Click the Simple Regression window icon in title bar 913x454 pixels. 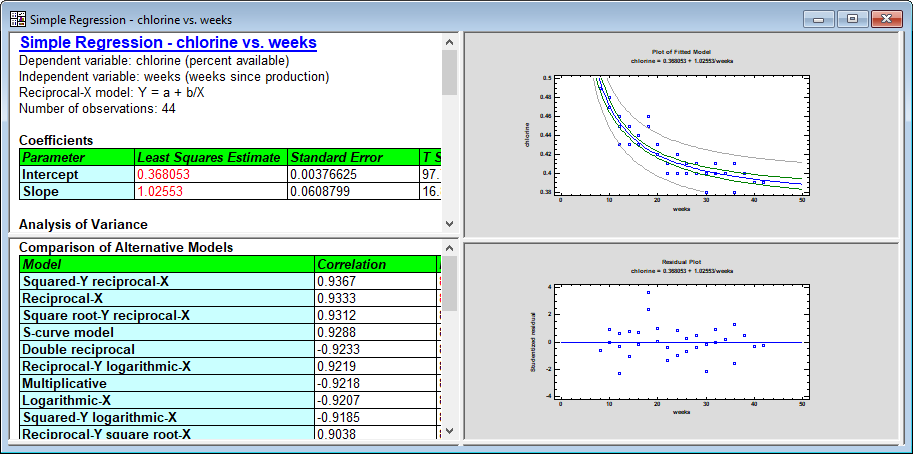click(17, 19)
